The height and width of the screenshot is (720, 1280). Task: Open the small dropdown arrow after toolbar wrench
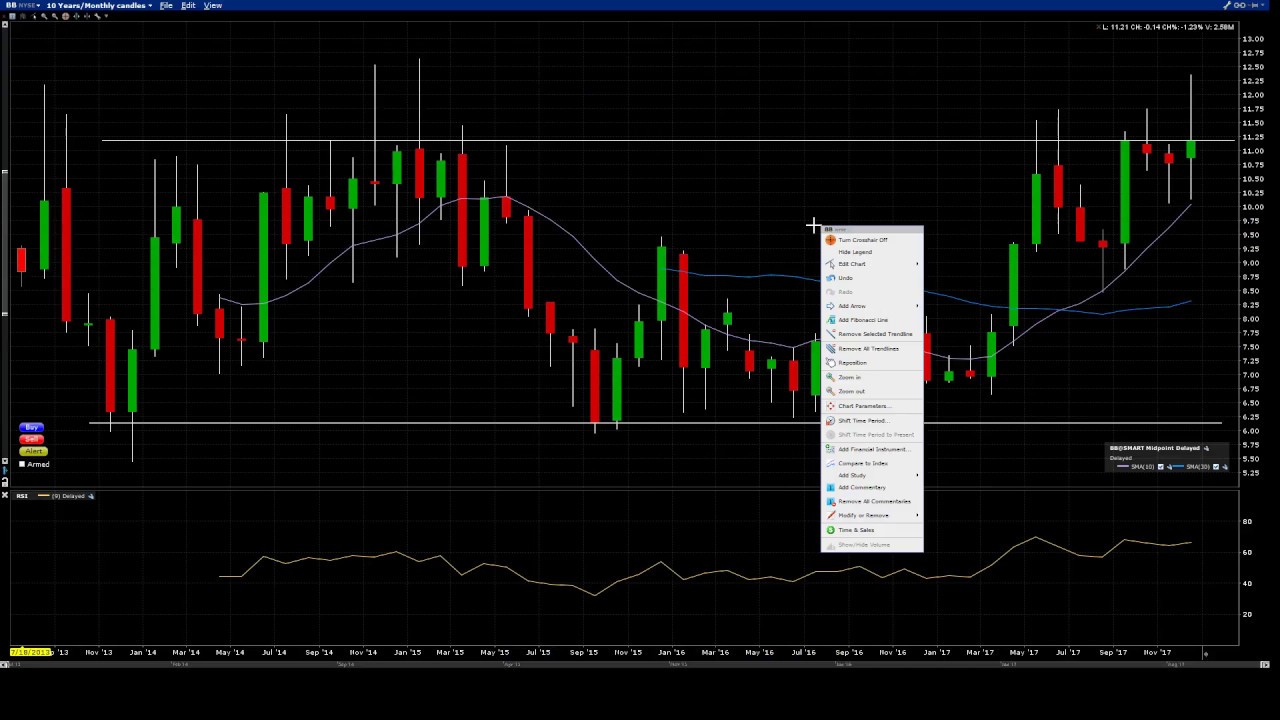click(x=106, y=16)
